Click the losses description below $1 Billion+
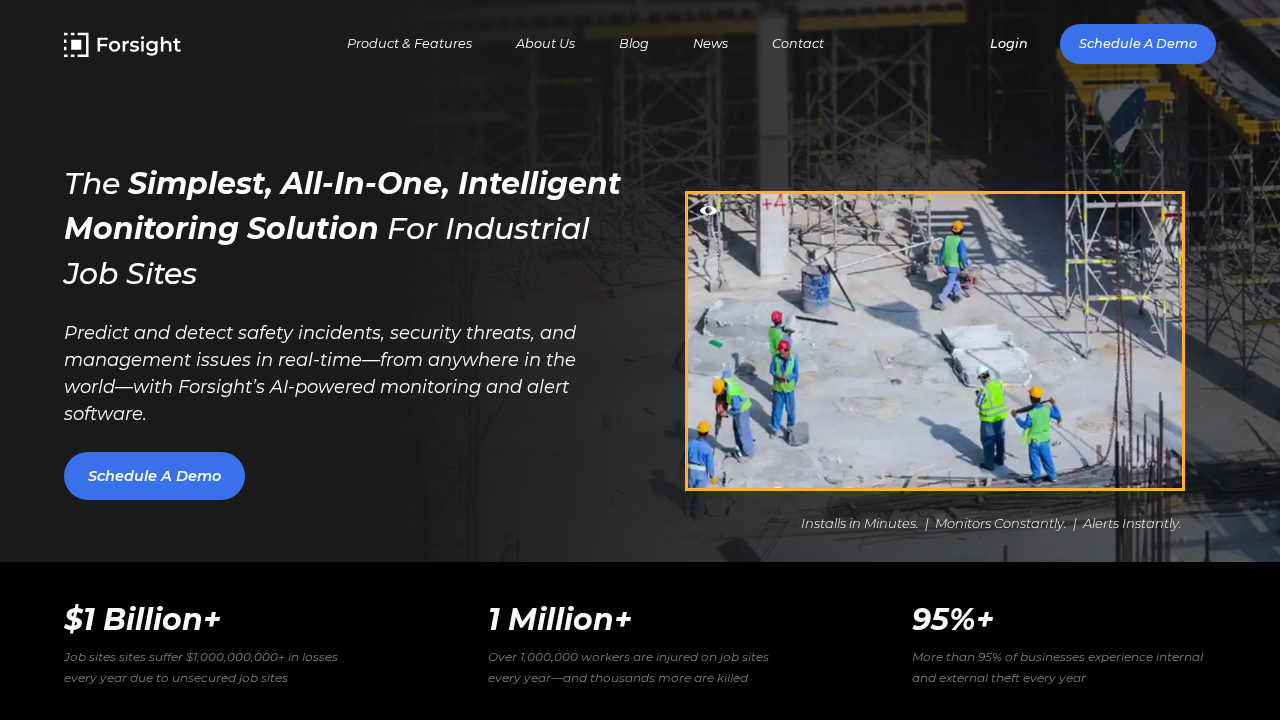The image size is (1280, 720). (200, 668)
